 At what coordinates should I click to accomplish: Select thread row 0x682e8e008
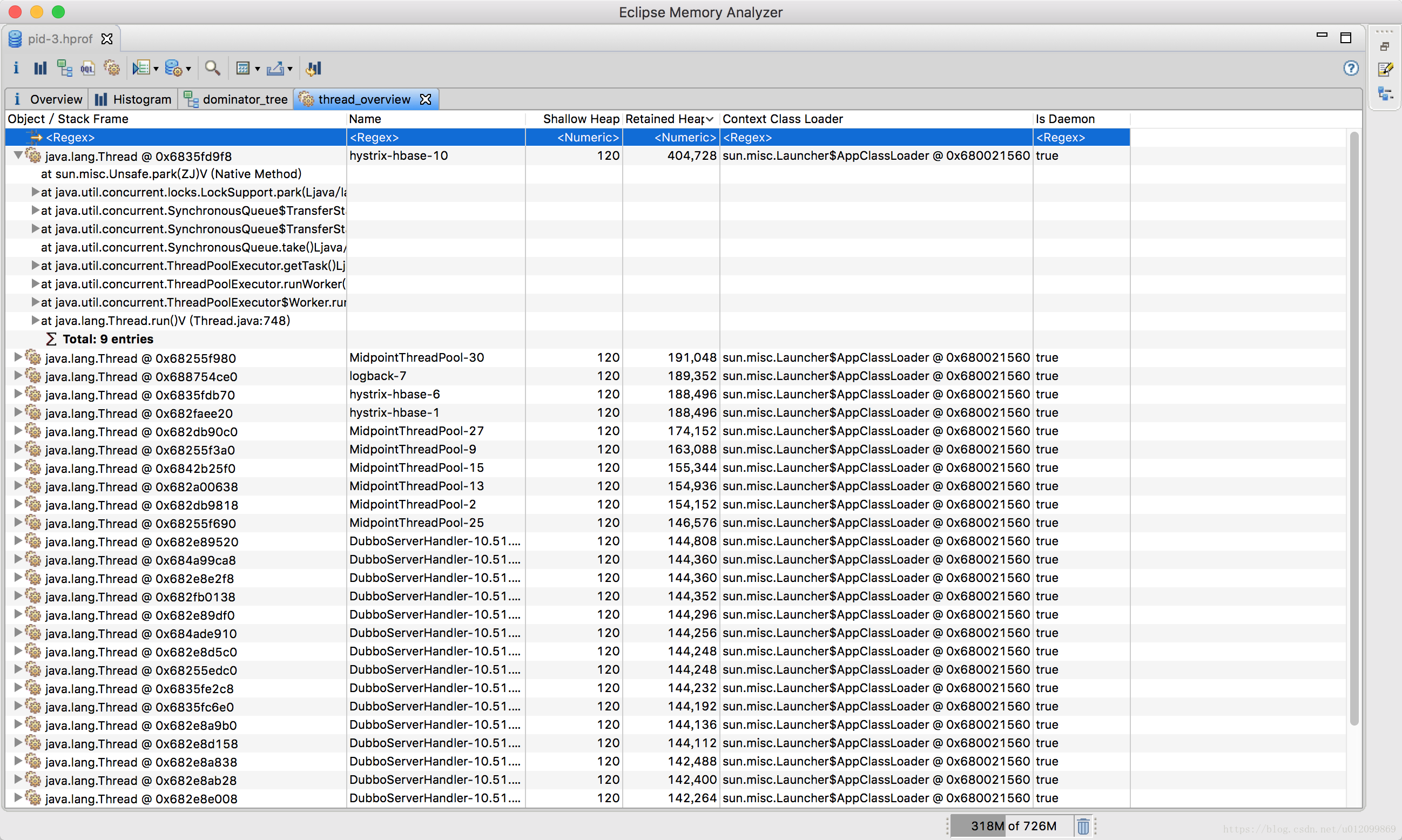coord(141,798)
